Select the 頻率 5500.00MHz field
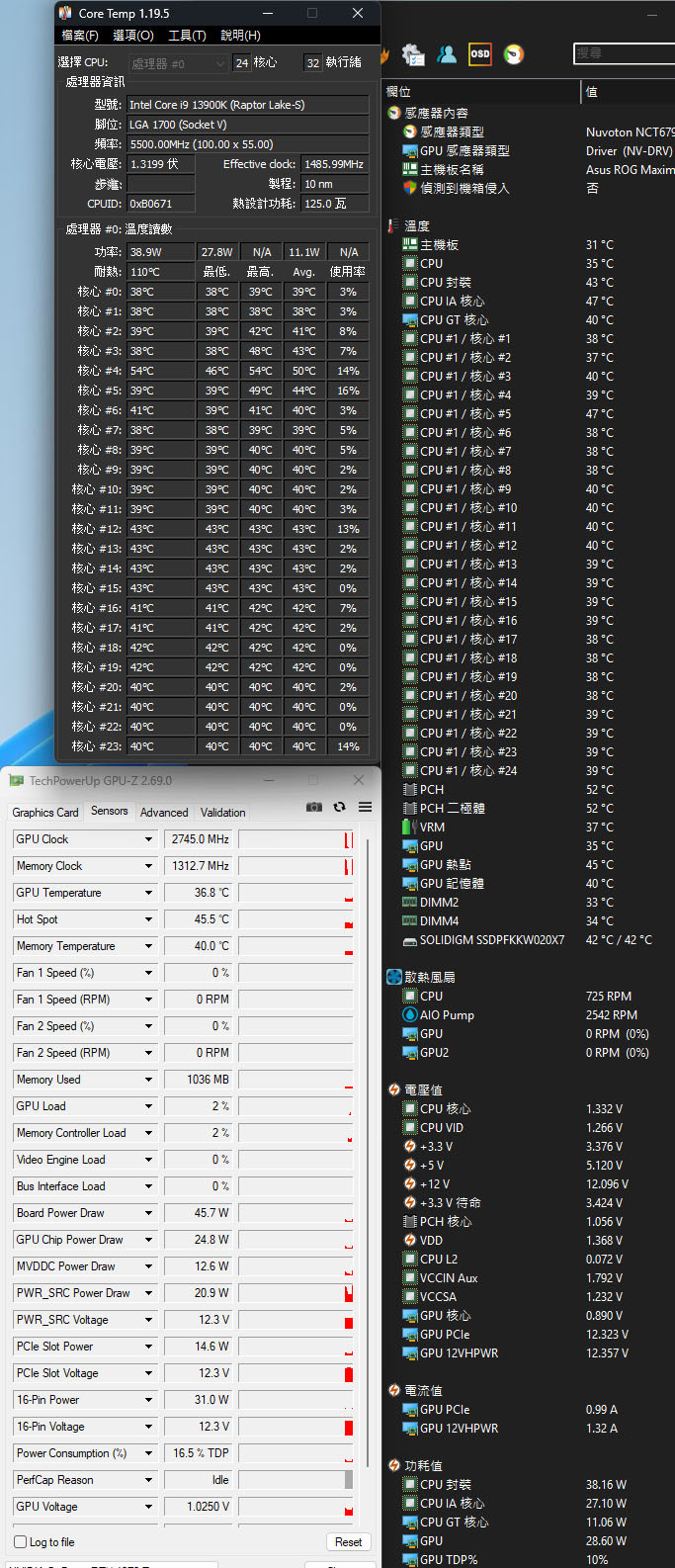The width and height of the screenshot is (675, 1568). pos(247,143)
